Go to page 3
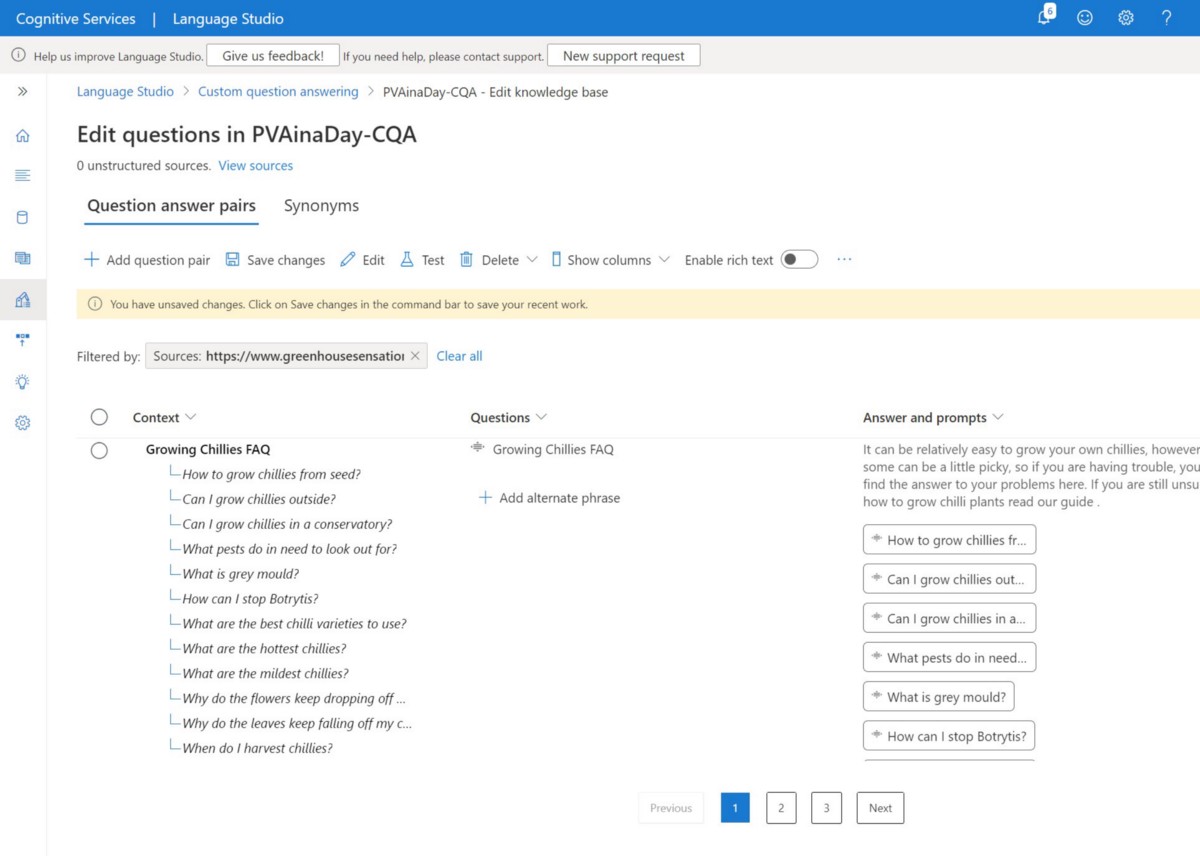 [826, 808]
